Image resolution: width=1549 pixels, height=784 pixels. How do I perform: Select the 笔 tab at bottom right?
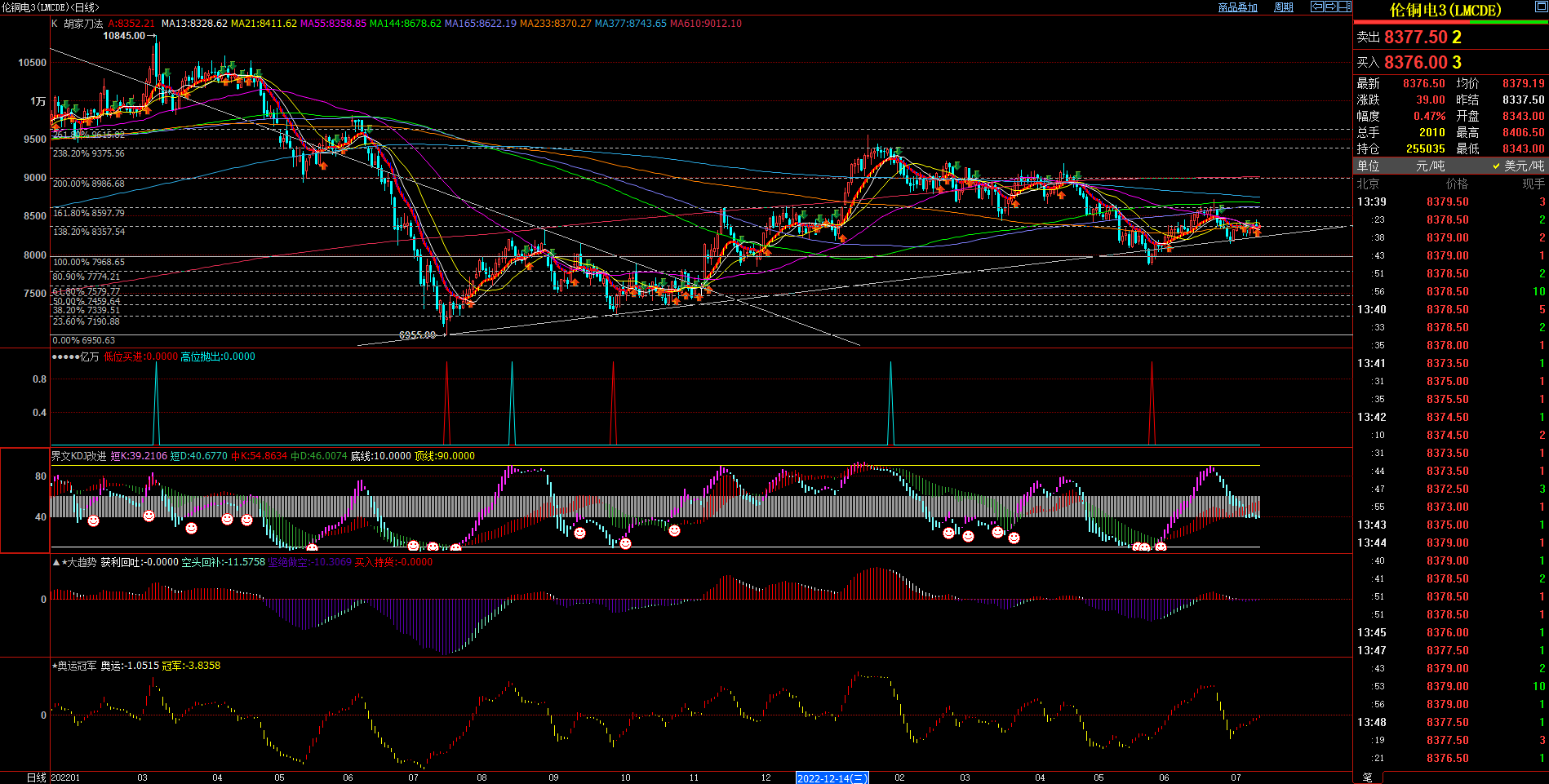[1368, 777]
